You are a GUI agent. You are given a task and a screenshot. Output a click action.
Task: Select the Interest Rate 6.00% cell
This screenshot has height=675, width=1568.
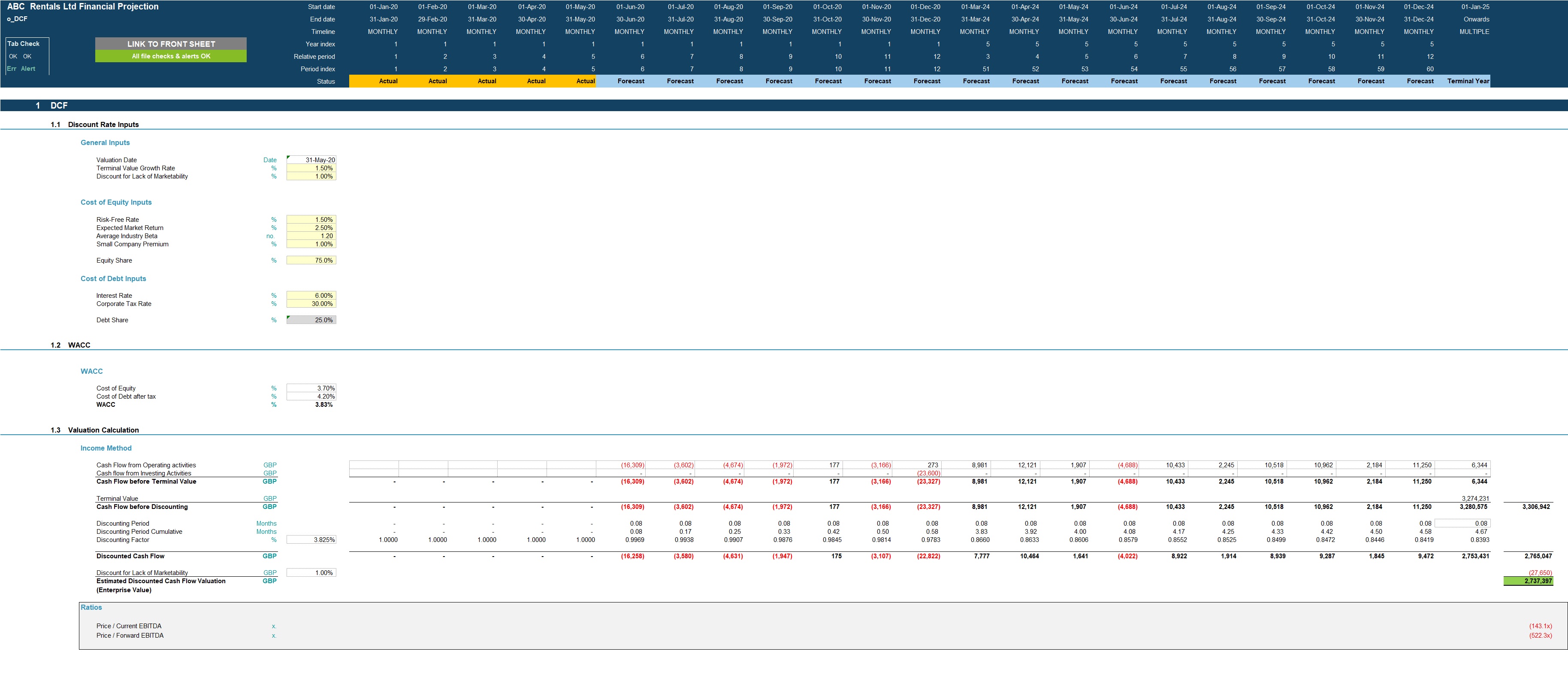(311, 296)
